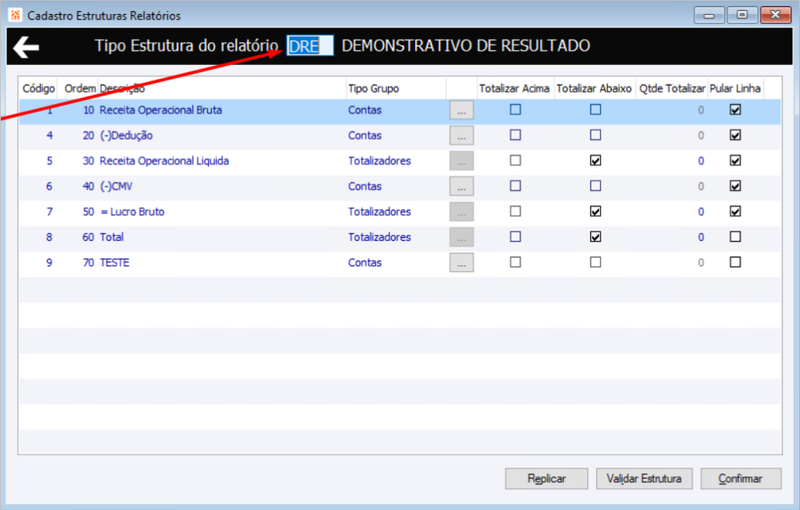Open ellipsis button for (-)Dedução row
The width and height of the screenshot is (800, 510).
[461, 136]
